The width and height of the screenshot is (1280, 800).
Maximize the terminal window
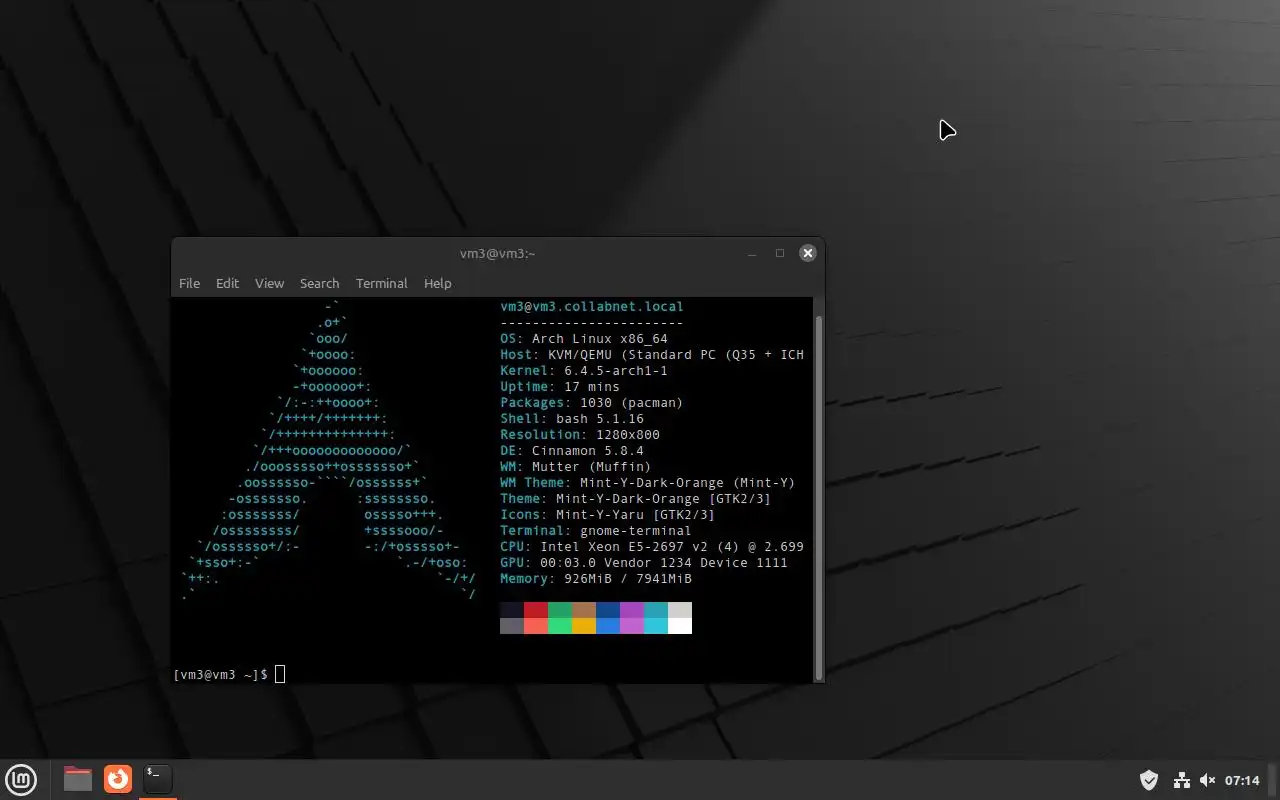(x=780, y=254)
